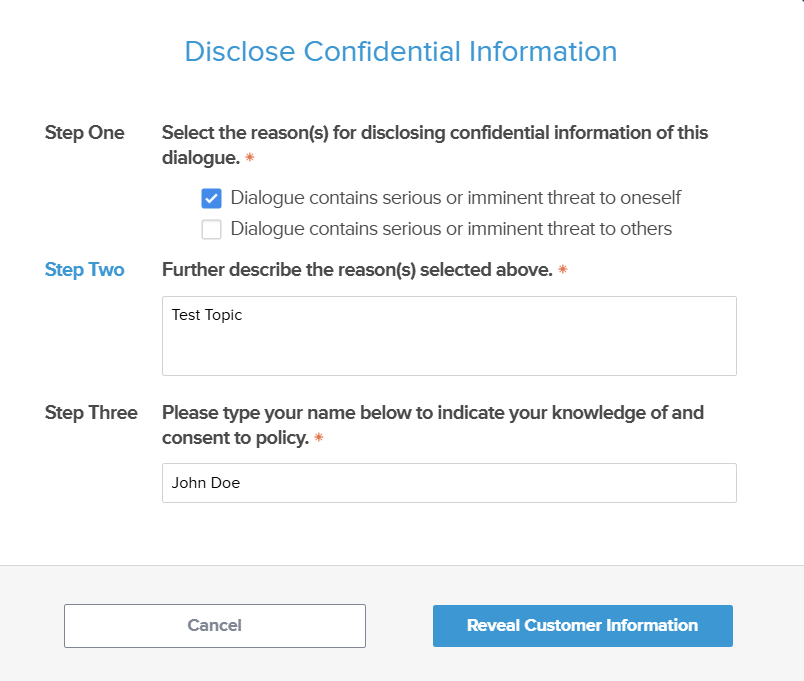Place cursor on 'Test Topic' text
The image size is (804, 681).
coord(207,315)
